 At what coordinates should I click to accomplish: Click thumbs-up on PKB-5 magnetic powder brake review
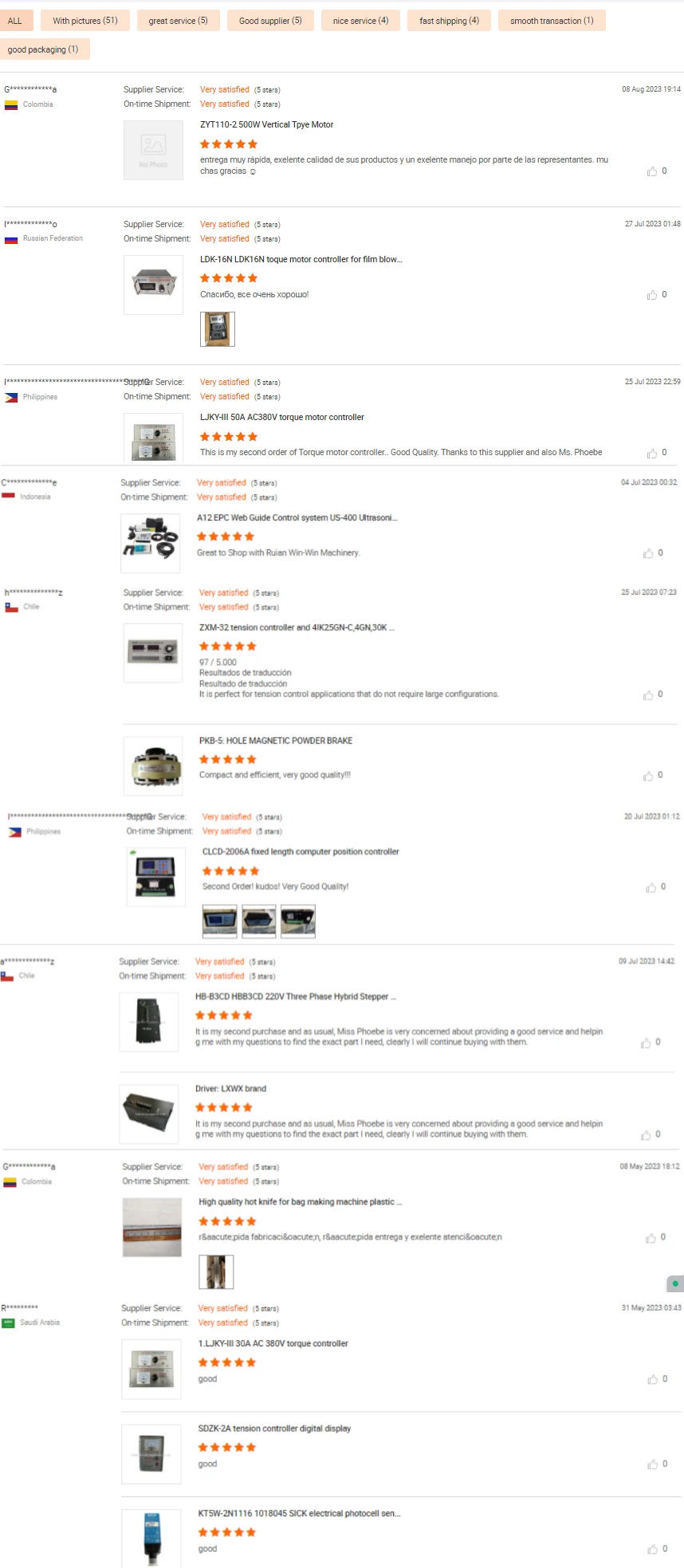648,776
